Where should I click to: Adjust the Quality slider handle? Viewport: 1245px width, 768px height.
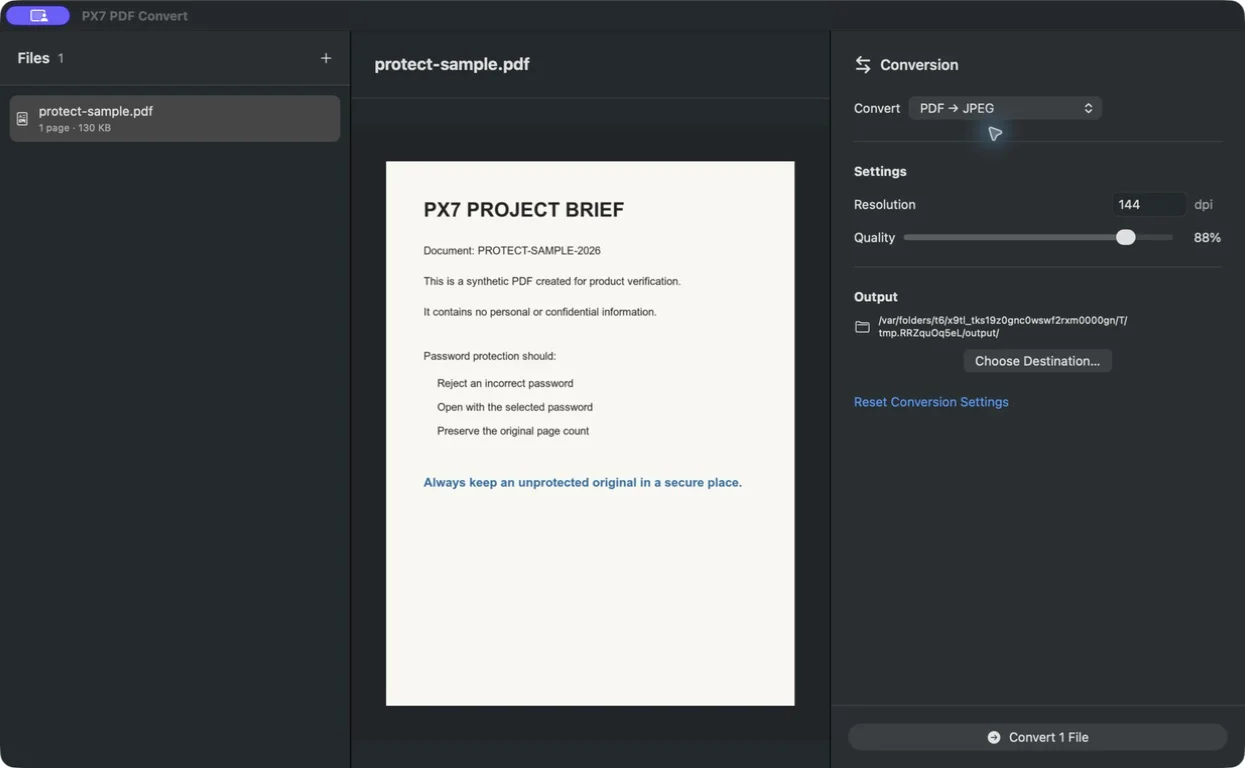pos(1126,237)
